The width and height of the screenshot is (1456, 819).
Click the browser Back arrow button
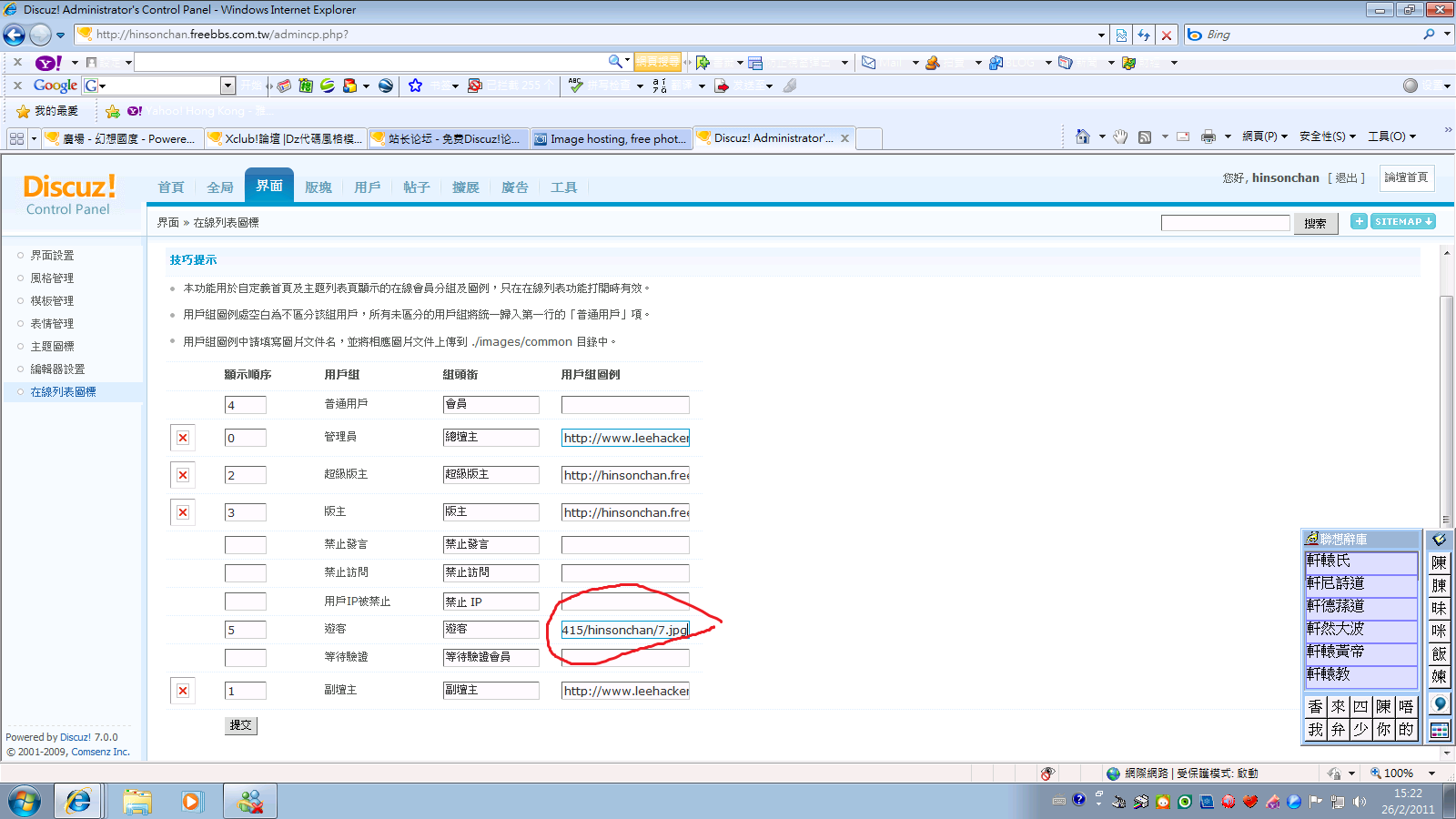15,35
